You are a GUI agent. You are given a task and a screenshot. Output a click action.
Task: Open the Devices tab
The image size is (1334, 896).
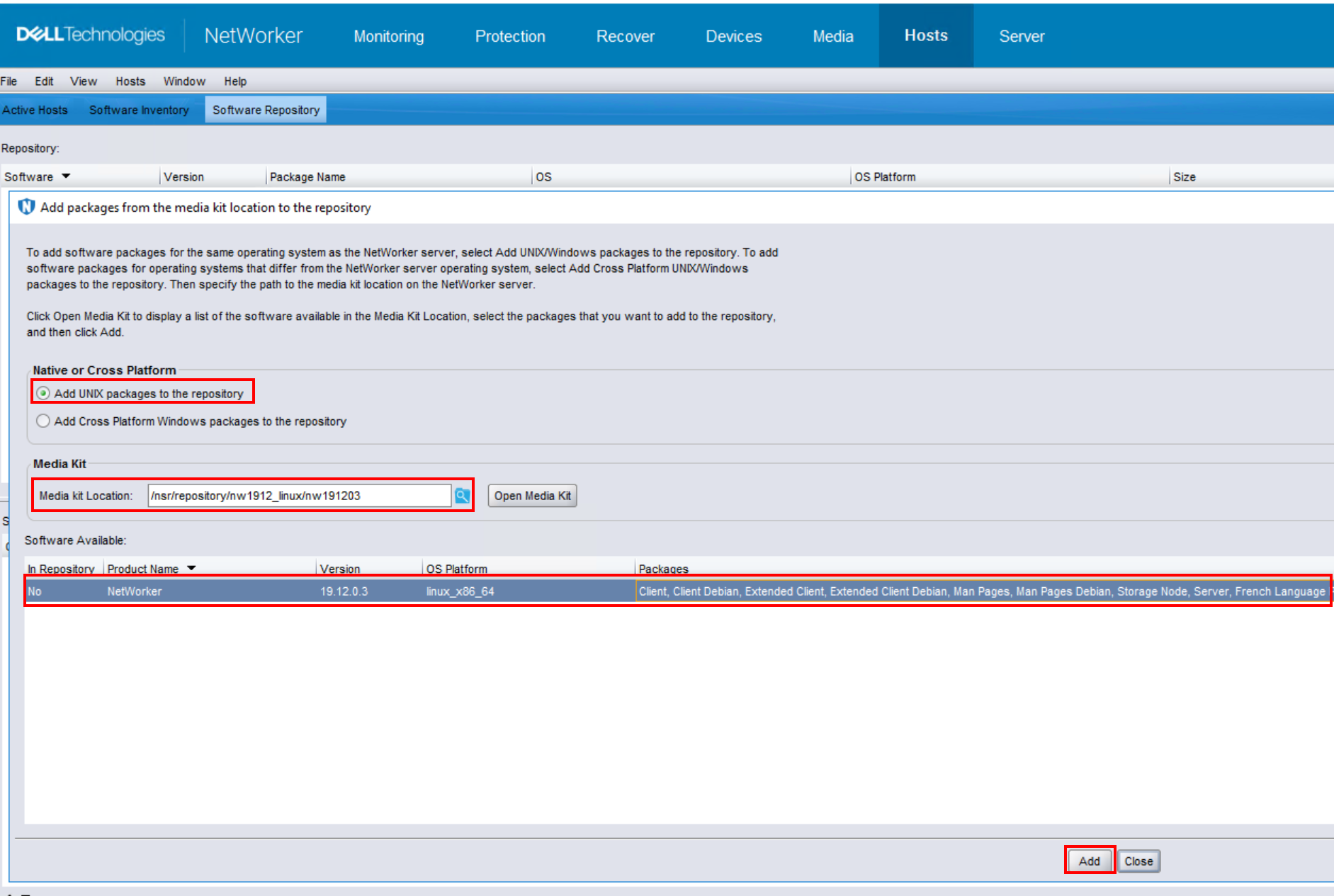(734, 36)
